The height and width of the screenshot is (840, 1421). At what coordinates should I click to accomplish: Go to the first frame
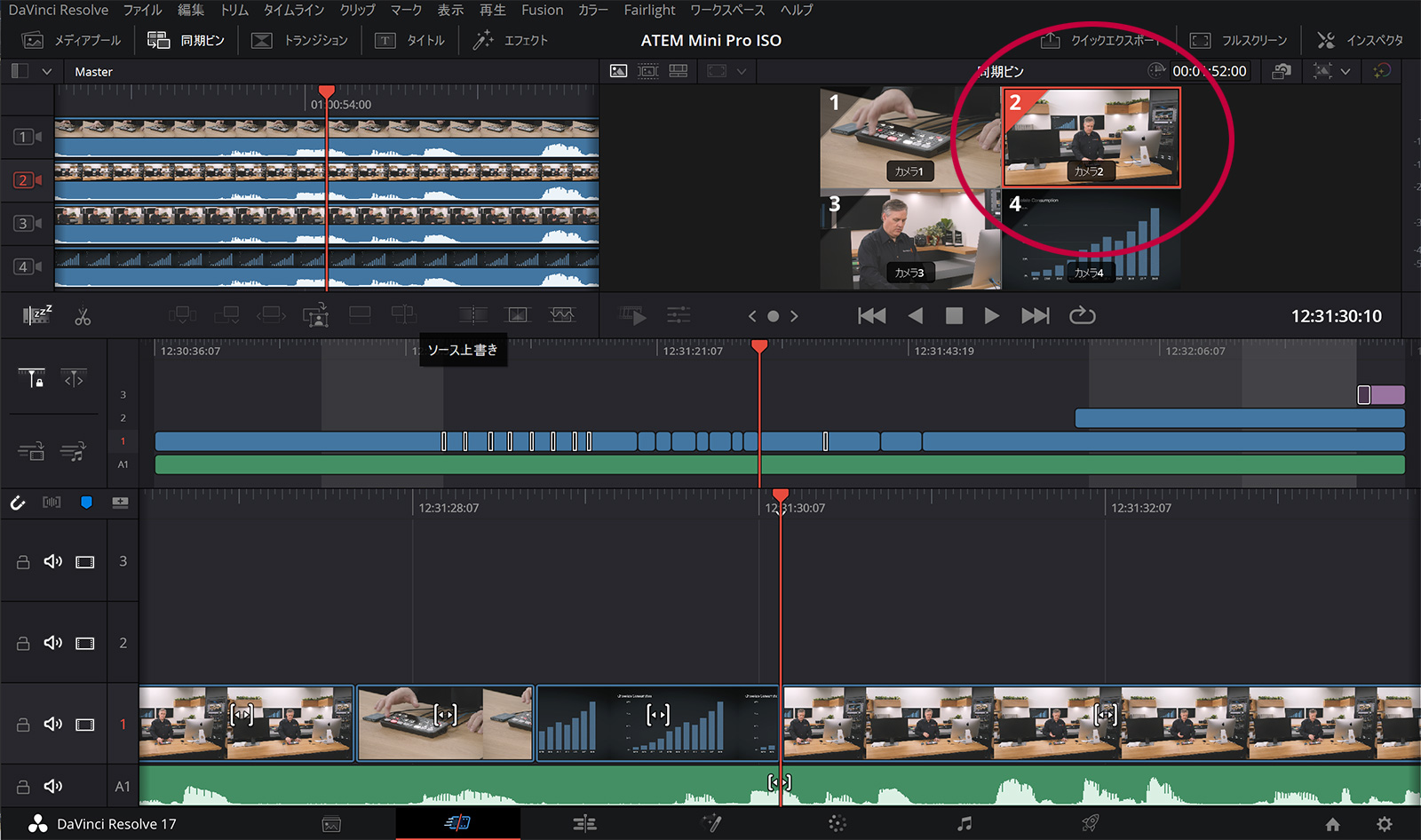point(872,316)
